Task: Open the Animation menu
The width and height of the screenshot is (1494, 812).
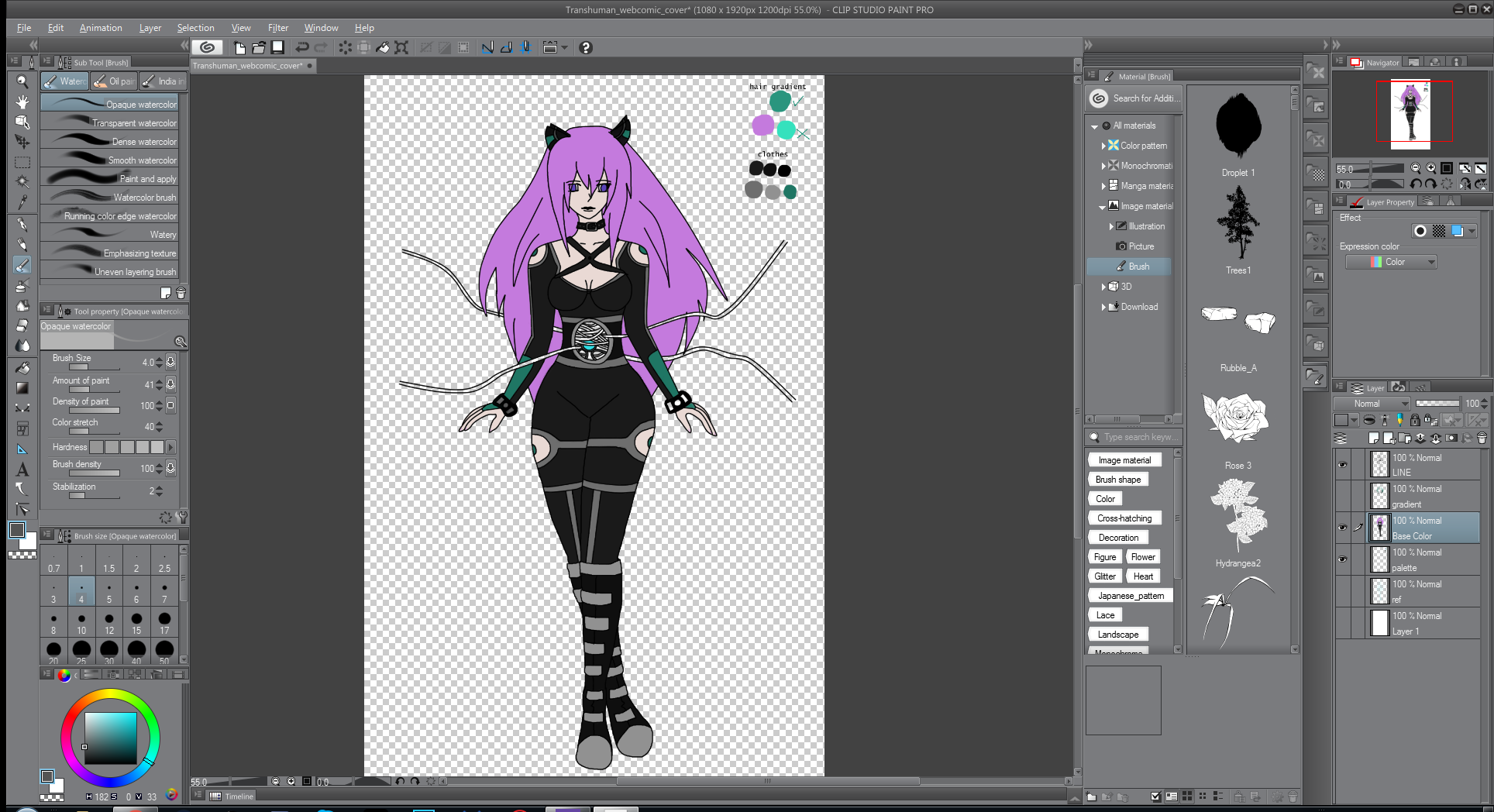Action: coord(101,28)
